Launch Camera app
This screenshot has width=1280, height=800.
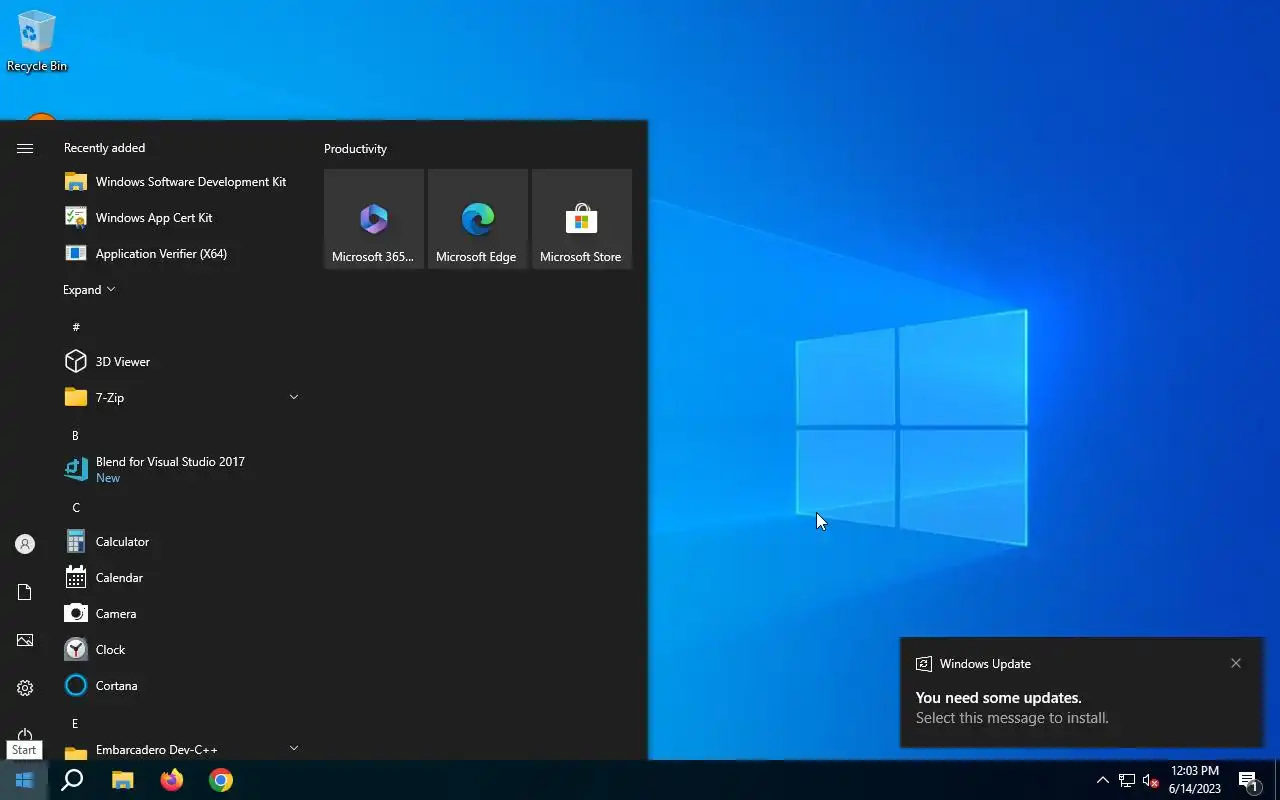click(x=181, y=614)
